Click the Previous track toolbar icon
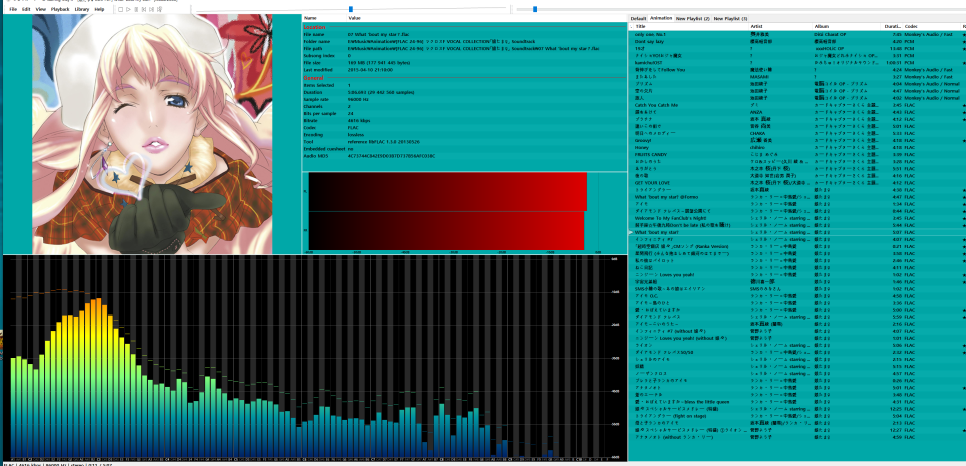The image size is (966, 466). point(144,9)
